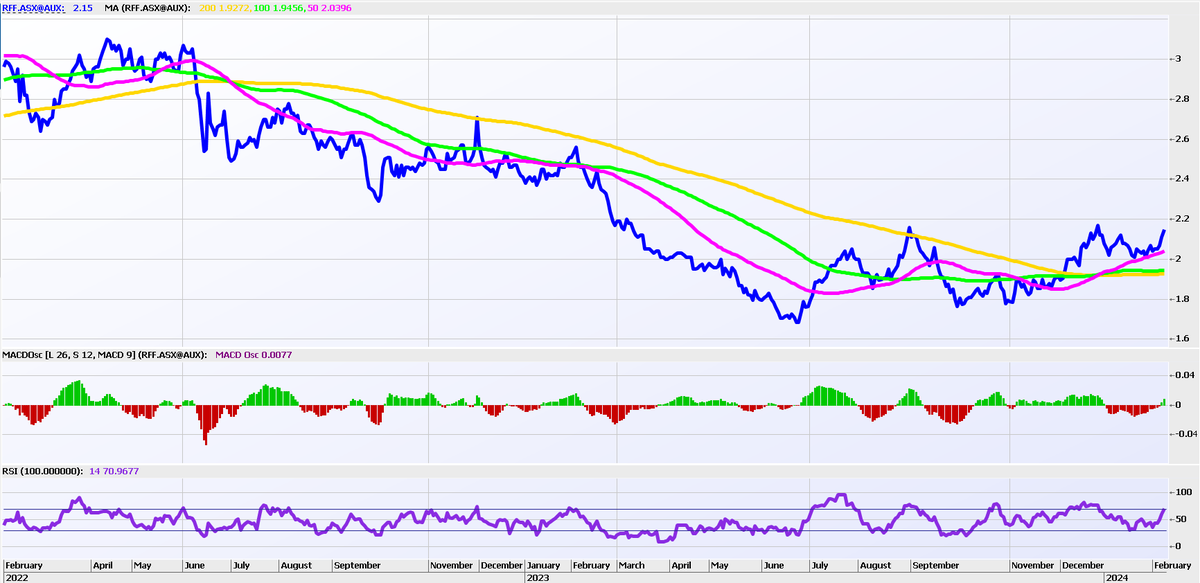Screen dimensions: 1200x583
Task: Click the RFF.ASX@AUX ticker label in the price header
Action: point(35,8)
